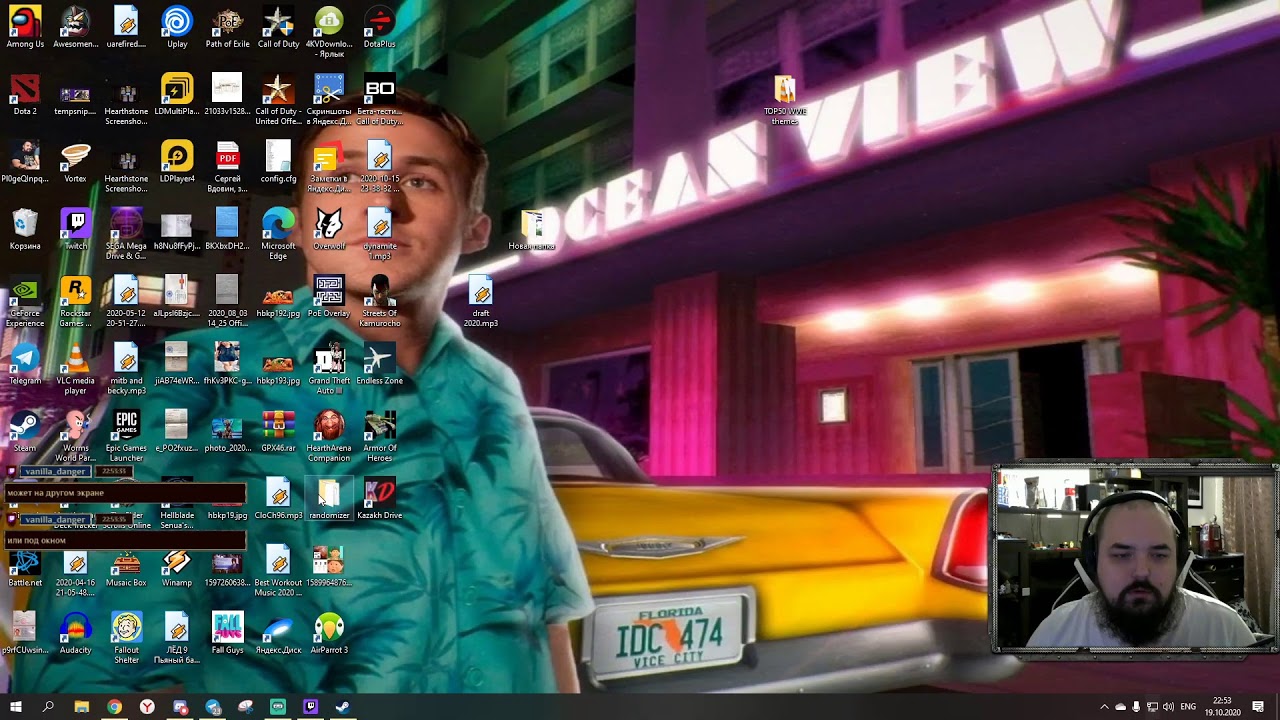This screenshot has height=720, width=1280.
Task: Launch Fall Guys desktop shortcut
Action: click(x=228, y=633)
